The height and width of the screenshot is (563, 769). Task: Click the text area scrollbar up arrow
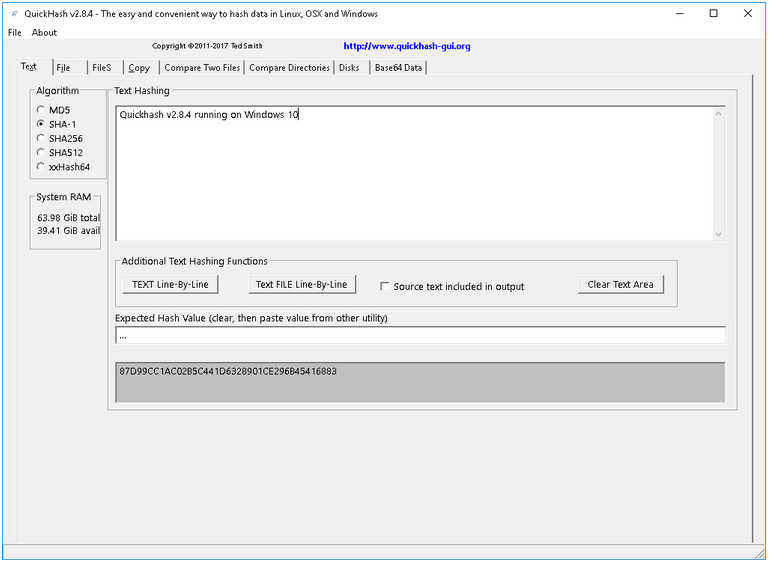tap(718, 114)
